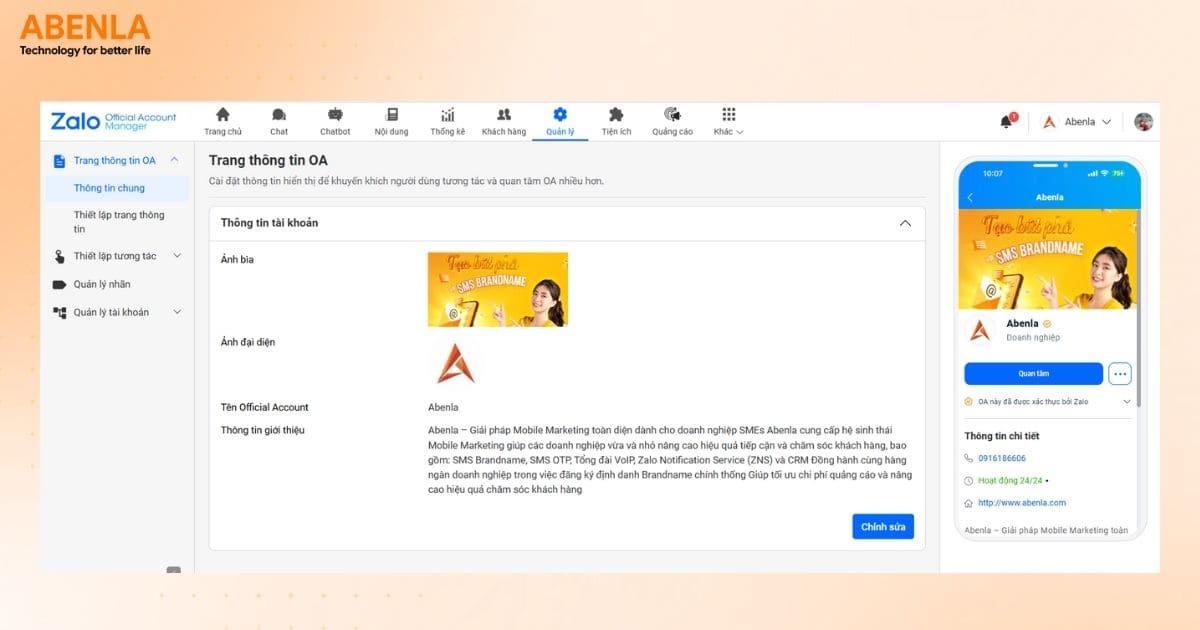The image size is (1200, 630).
Task: Expand the Quản lý tài khoản sidebar section
Action: 177,312
